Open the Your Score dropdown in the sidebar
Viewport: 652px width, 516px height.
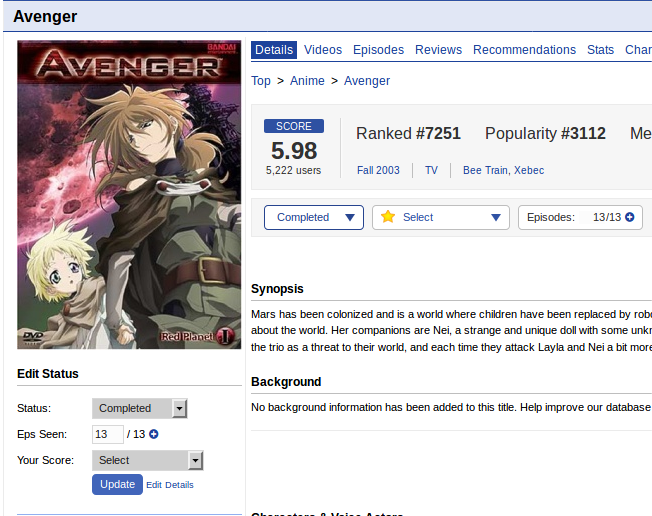coord(148,460)
